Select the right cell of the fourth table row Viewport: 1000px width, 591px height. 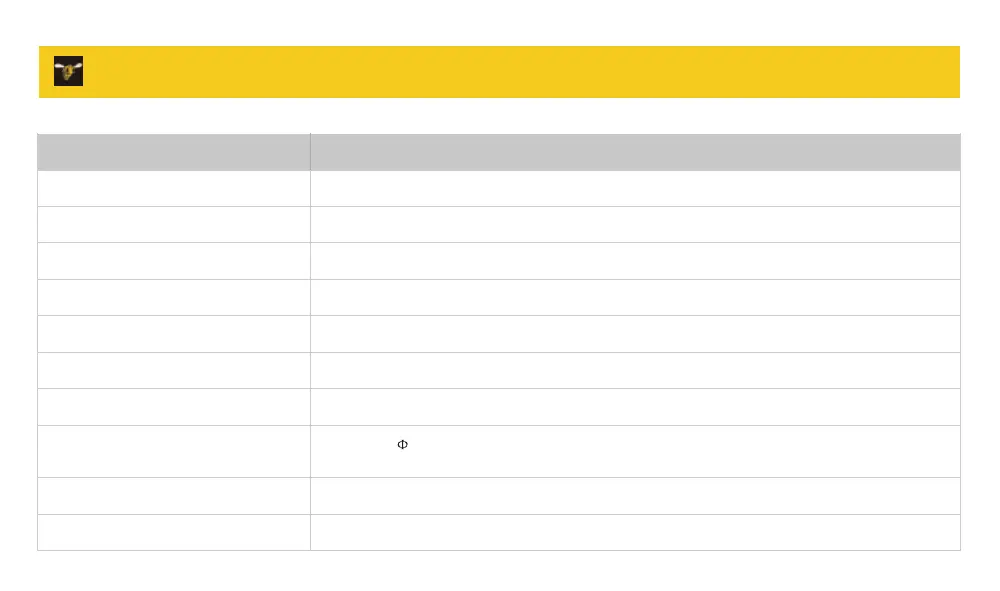pyautogui.click(x=635, y=298)
